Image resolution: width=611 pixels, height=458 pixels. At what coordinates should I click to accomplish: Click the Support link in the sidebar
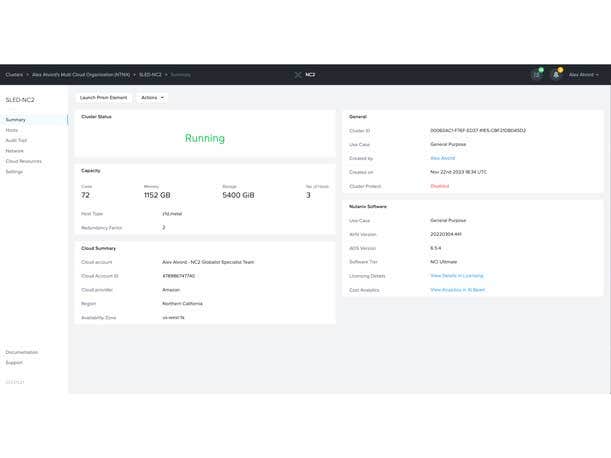13,362
